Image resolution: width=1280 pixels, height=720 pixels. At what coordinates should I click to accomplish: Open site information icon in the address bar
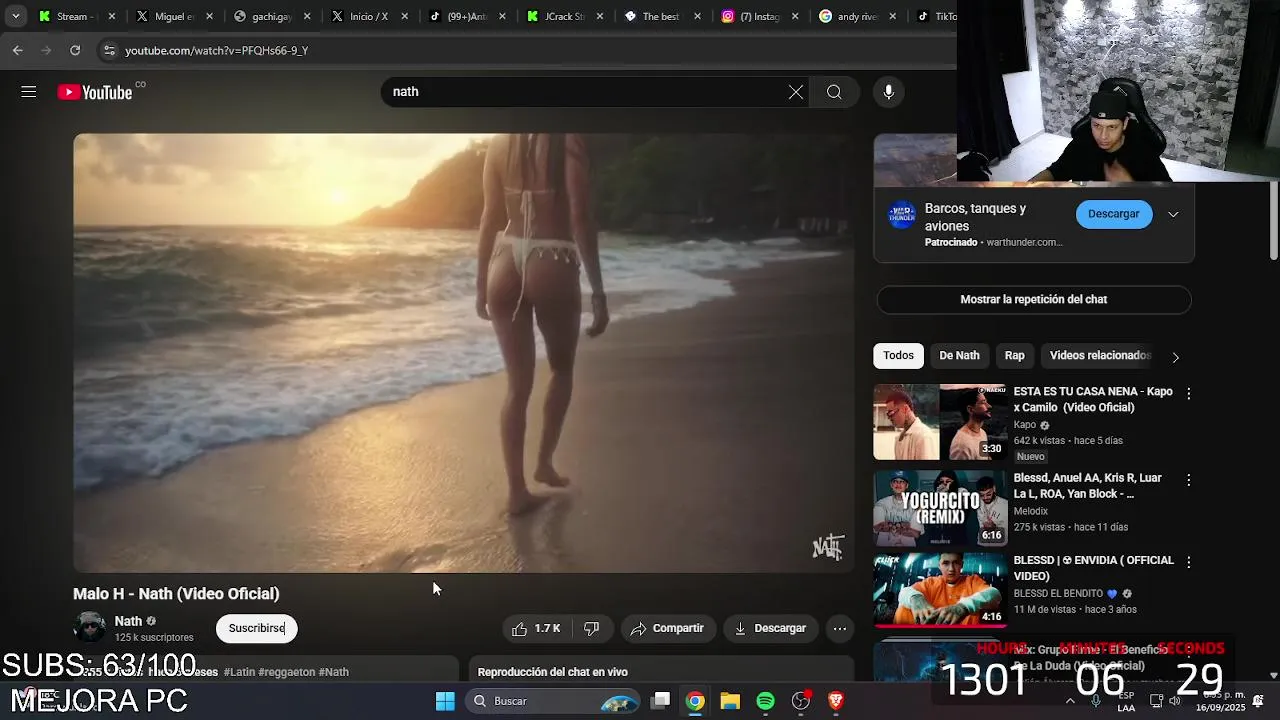tap(109, 50)
